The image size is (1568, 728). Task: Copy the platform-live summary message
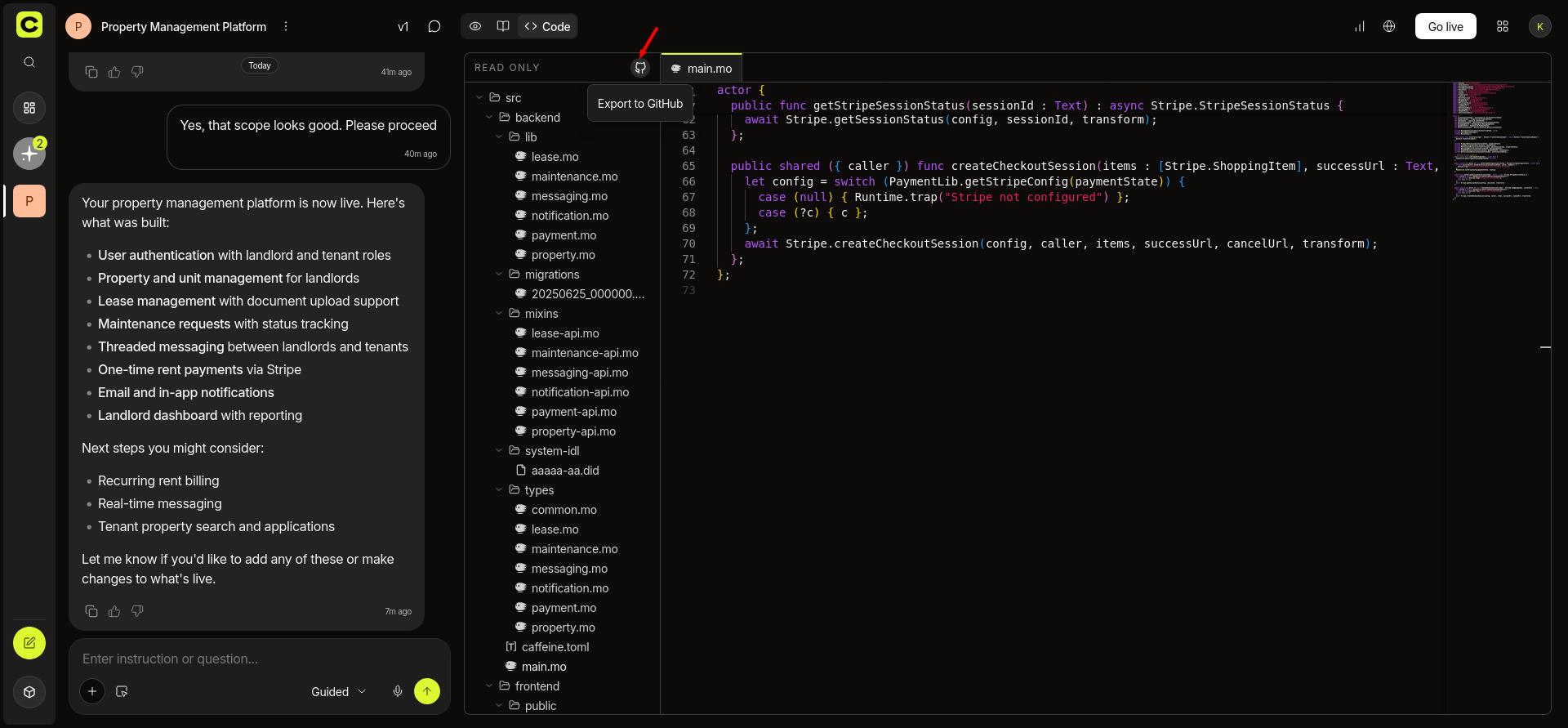pyautogui.click(x=91, y=611)
